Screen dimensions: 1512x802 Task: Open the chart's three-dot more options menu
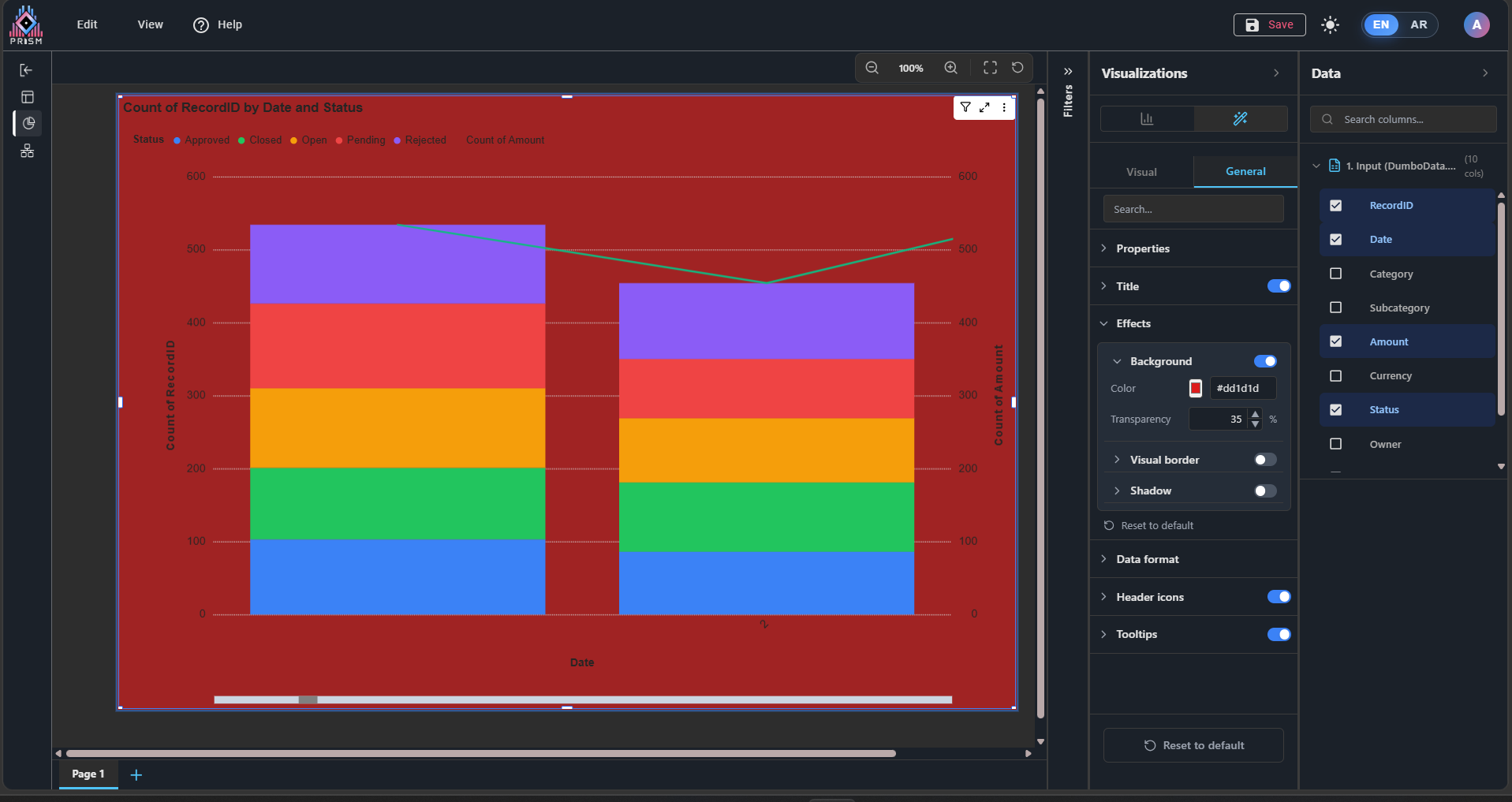(1004, 107)
